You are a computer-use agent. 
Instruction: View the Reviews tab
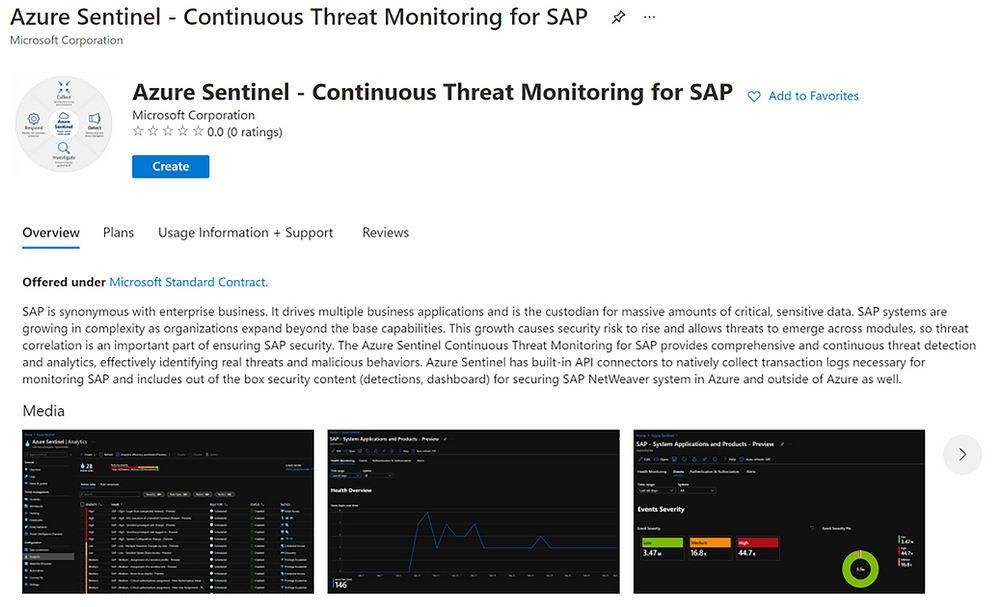(x=385, y=232)
